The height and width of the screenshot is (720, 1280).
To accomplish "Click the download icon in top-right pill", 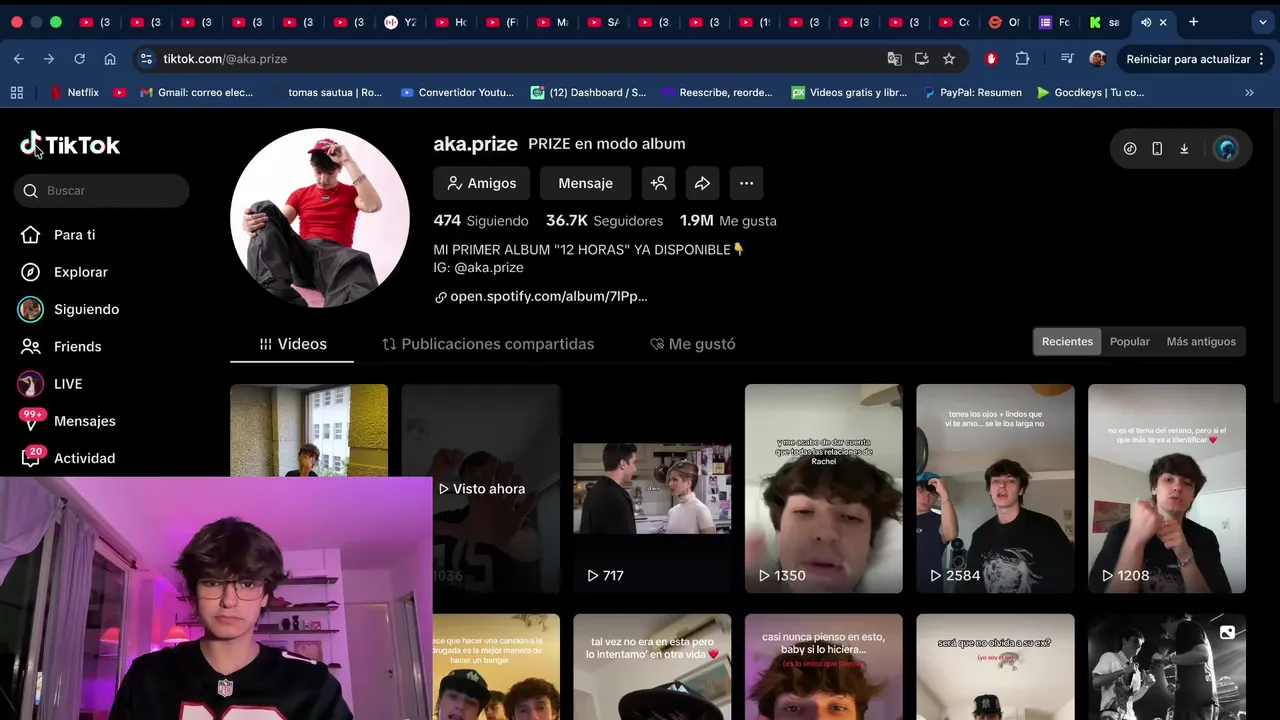I will (x=1184, y=149).
